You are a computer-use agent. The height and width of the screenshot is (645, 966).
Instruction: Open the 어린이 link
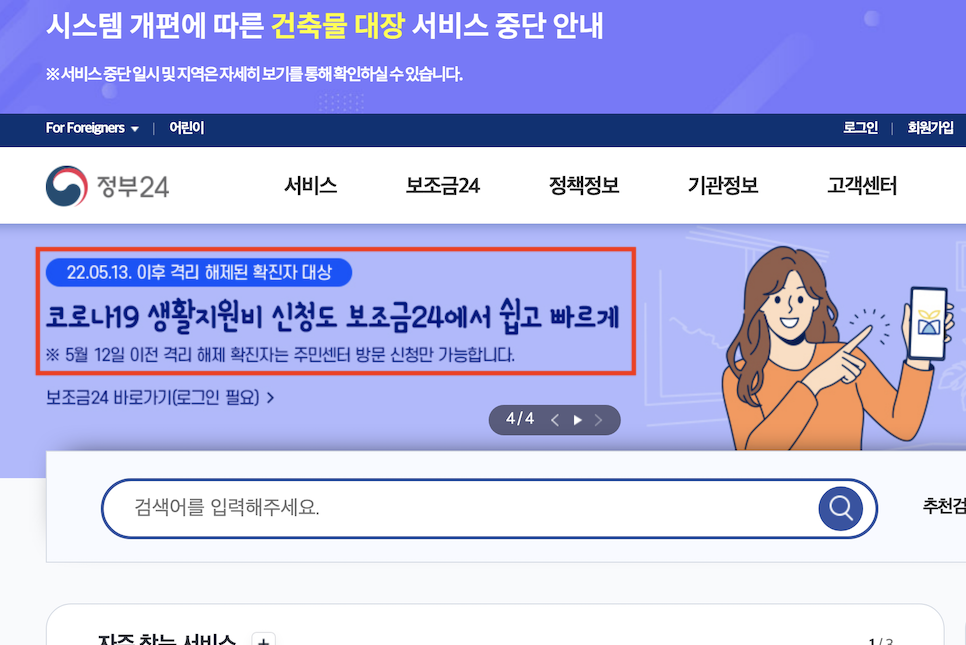click(187, 128)
